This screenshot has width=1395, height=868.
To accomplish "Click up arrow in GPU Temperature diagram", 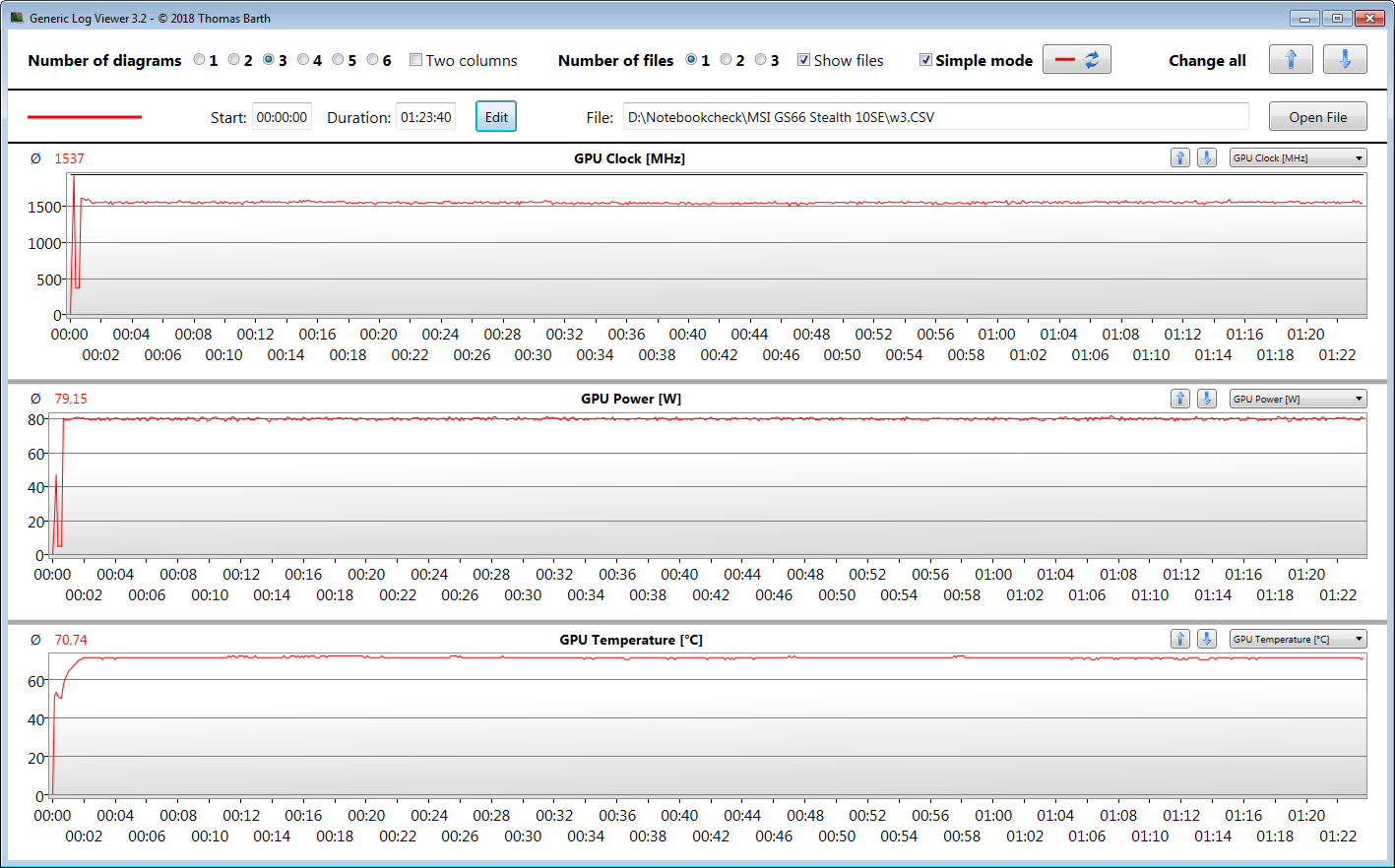I will tap(1179, 640).
